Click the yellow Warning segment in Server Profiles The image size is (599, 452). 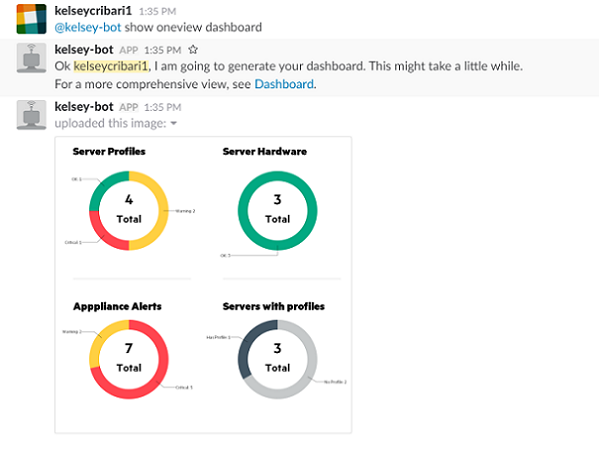point(164,211)
